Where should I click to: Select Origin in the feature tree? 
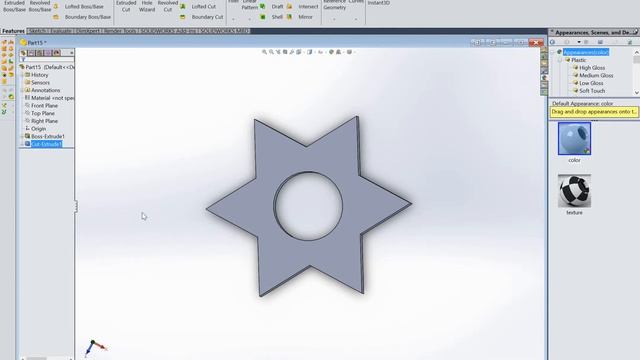click(35, 129)
